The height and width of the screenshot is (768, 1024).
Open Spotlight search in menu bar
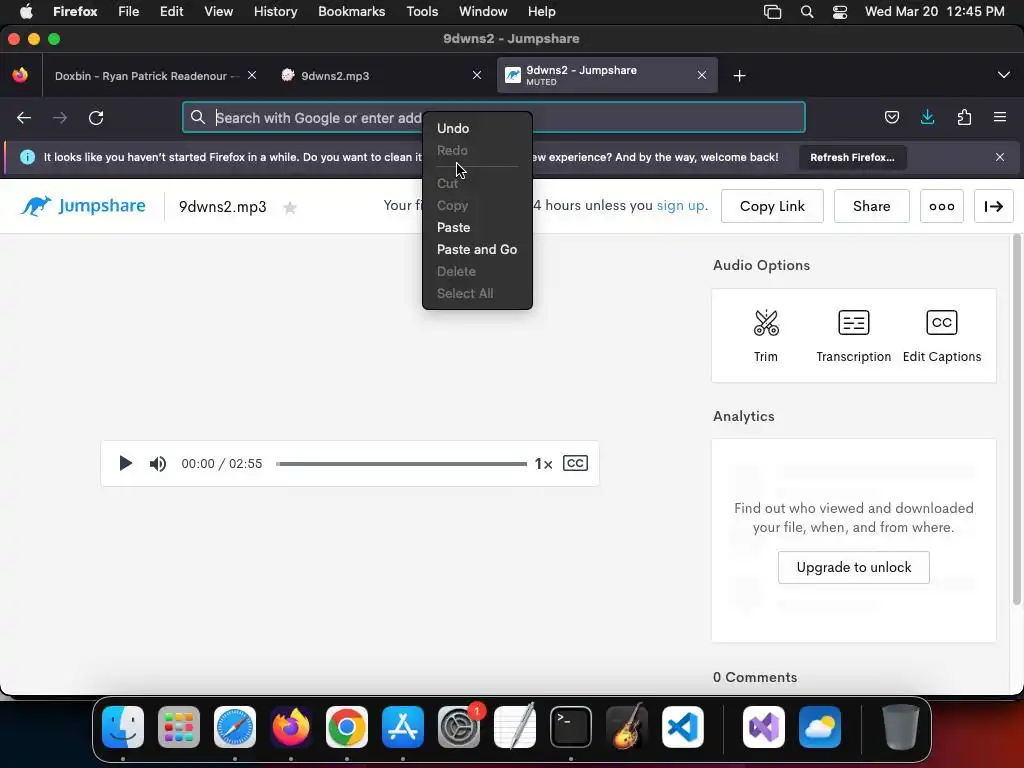point(807,12)
